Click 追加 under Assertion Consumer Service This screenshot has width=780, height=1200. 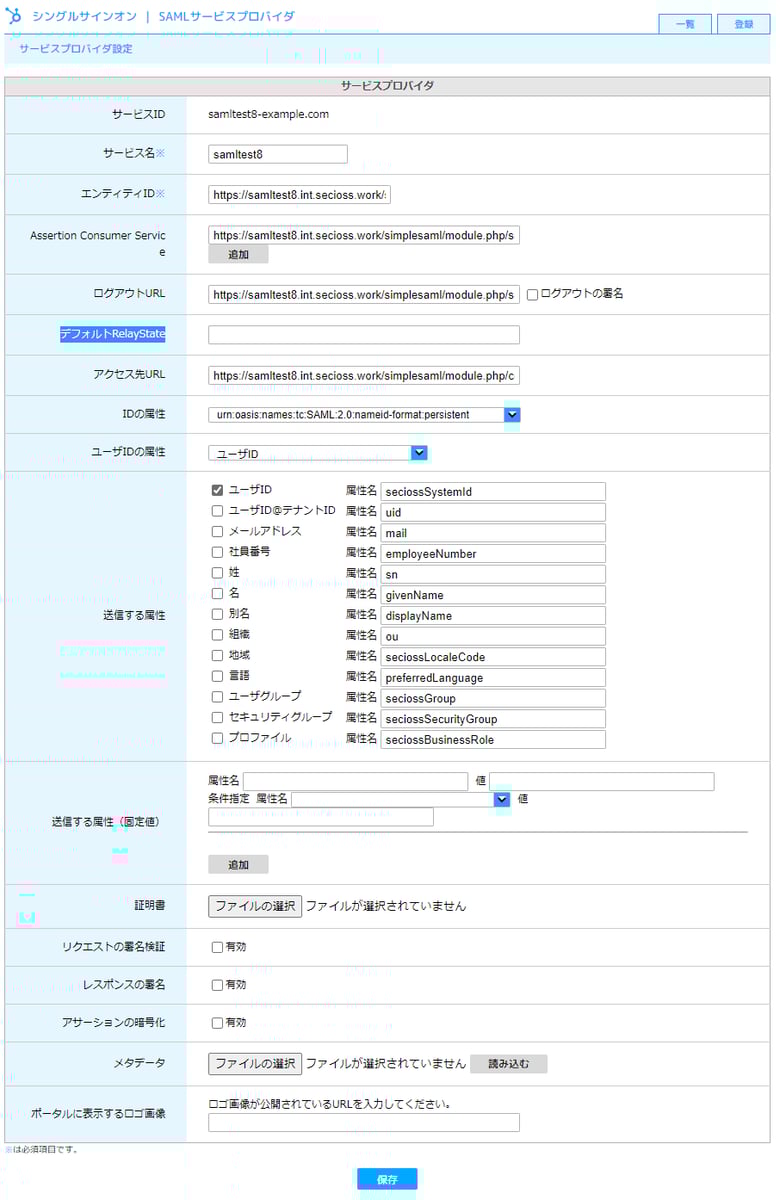pos(238,255)
